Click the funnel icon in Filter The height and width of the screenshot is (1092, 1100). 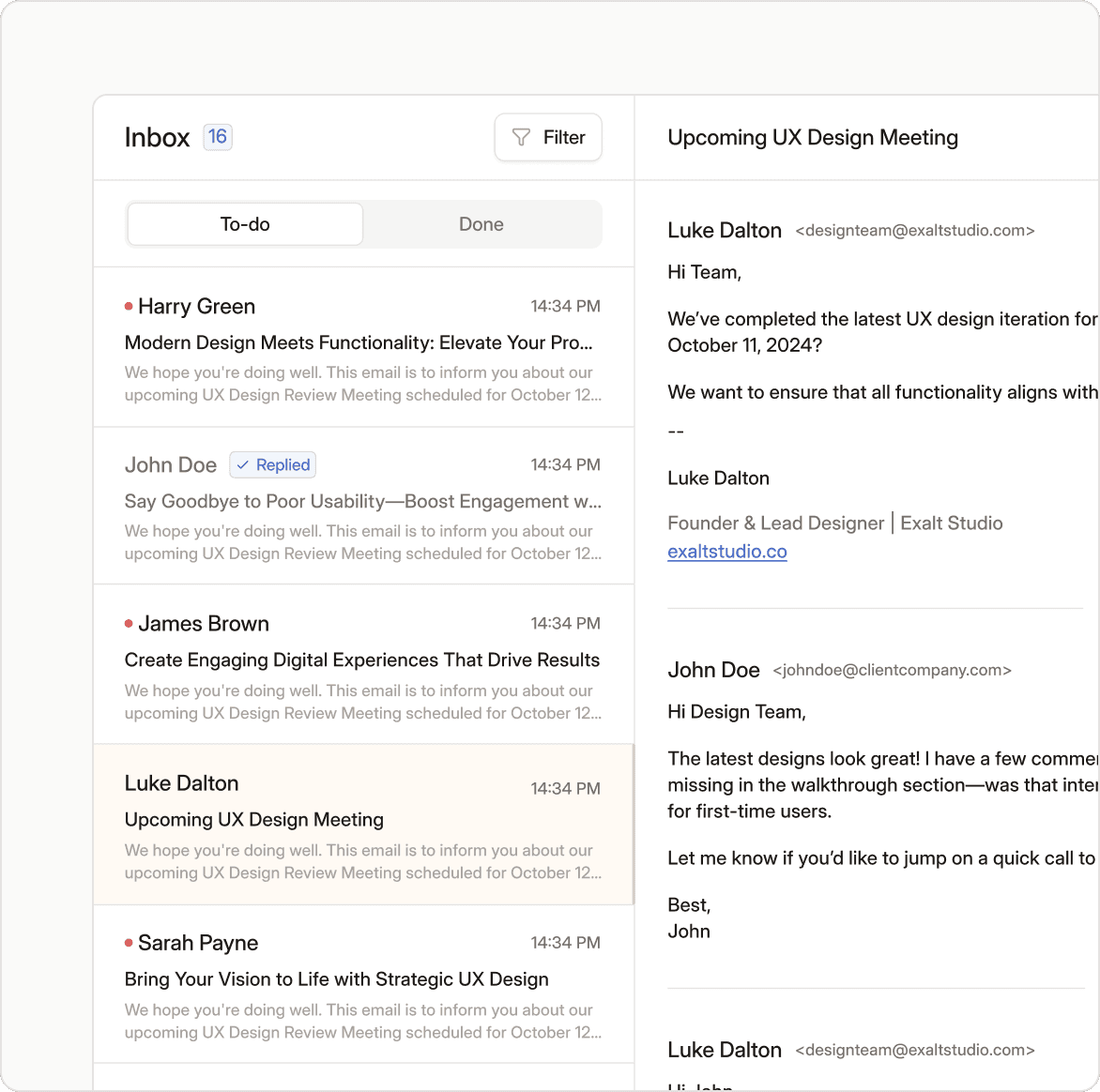pos(521,138)
